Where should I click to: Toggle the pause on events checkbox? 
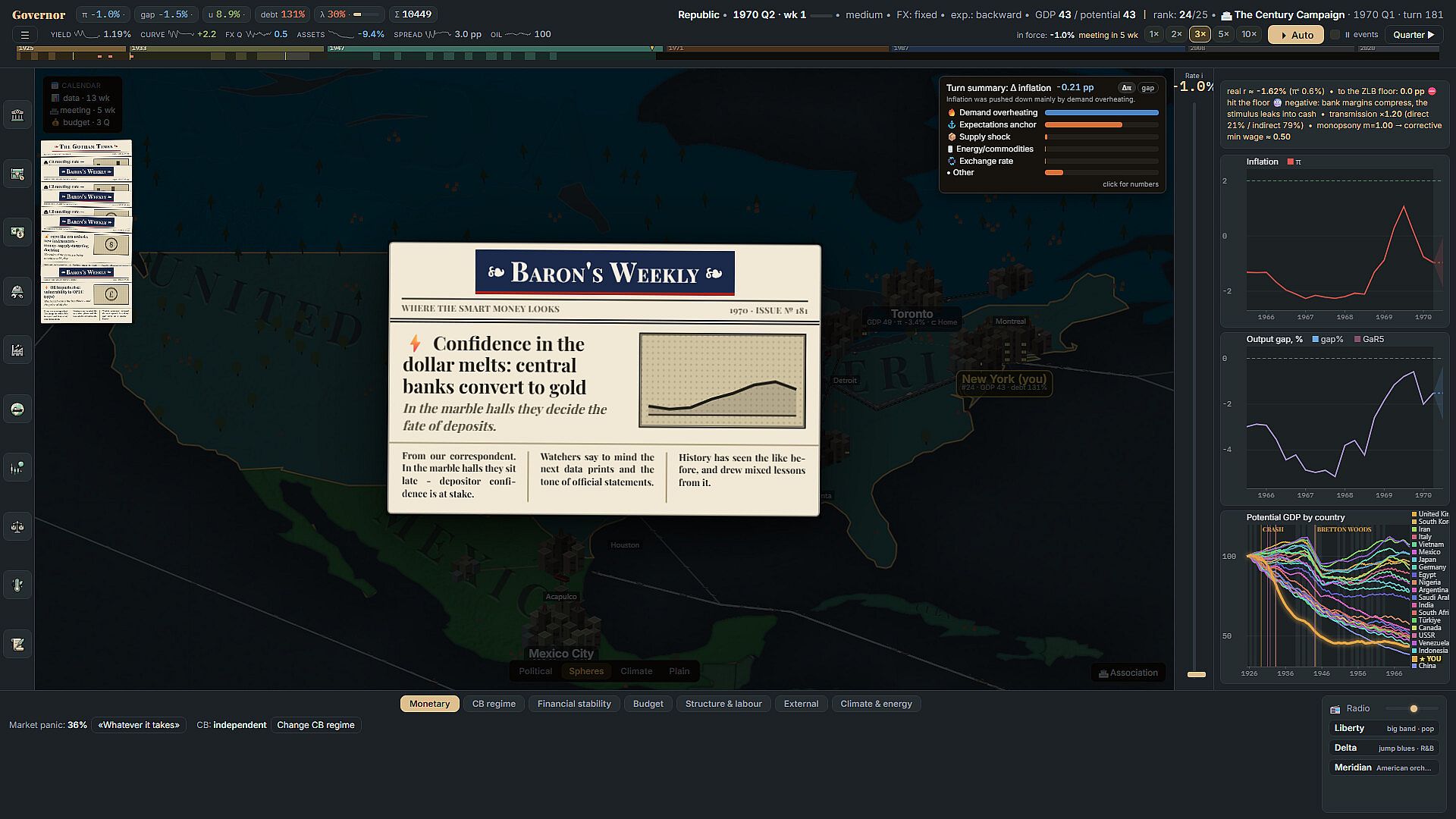[1335, 35]
